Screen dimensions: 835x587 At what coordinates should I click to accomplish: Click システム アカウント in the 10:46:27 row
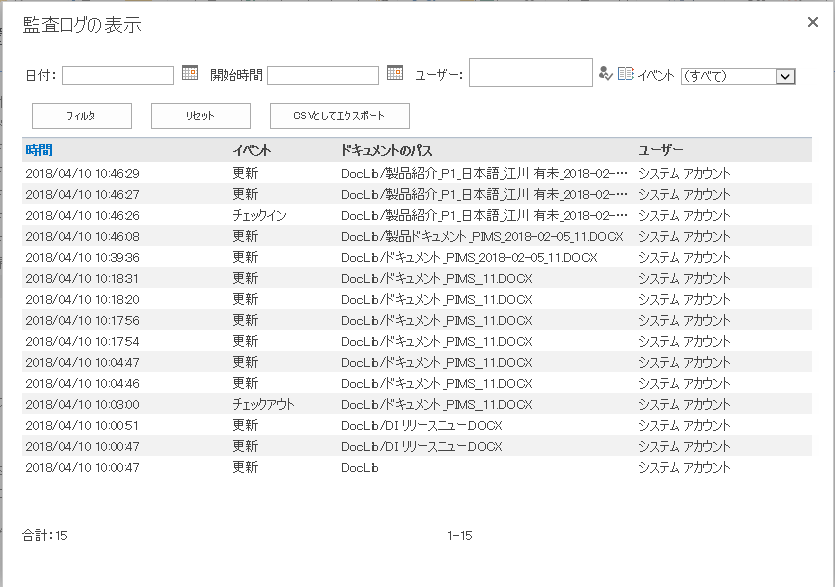pos(684,194)
